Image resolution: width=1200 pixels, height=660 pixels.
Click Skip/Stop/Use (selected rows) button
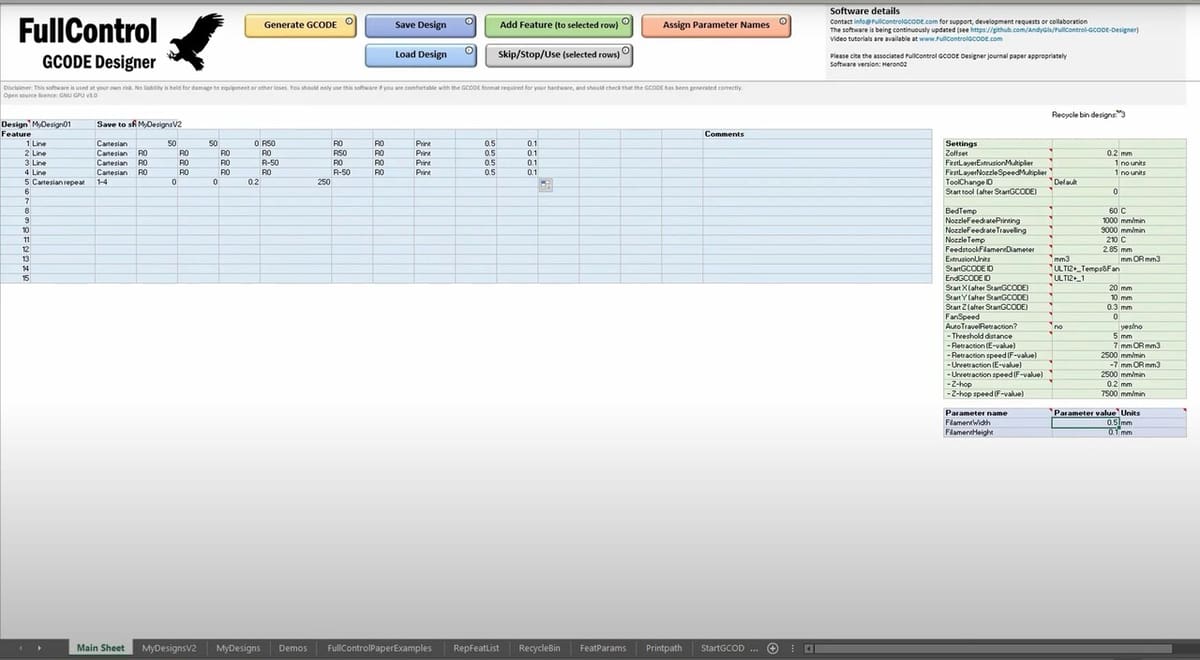pos(559,54)
